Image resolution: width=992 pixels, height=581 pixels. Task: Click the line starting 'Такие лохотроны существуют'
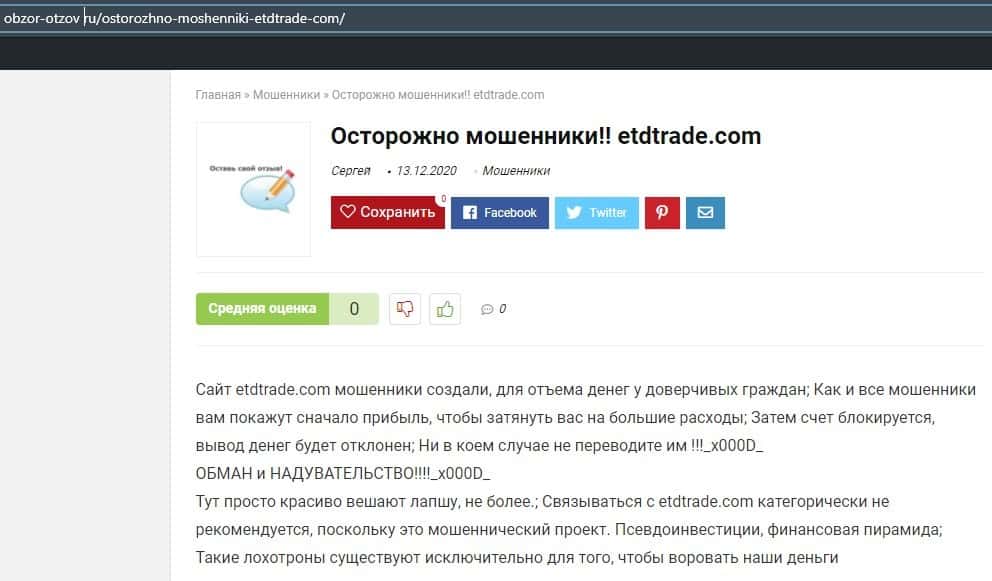click(x=517, y=558)
